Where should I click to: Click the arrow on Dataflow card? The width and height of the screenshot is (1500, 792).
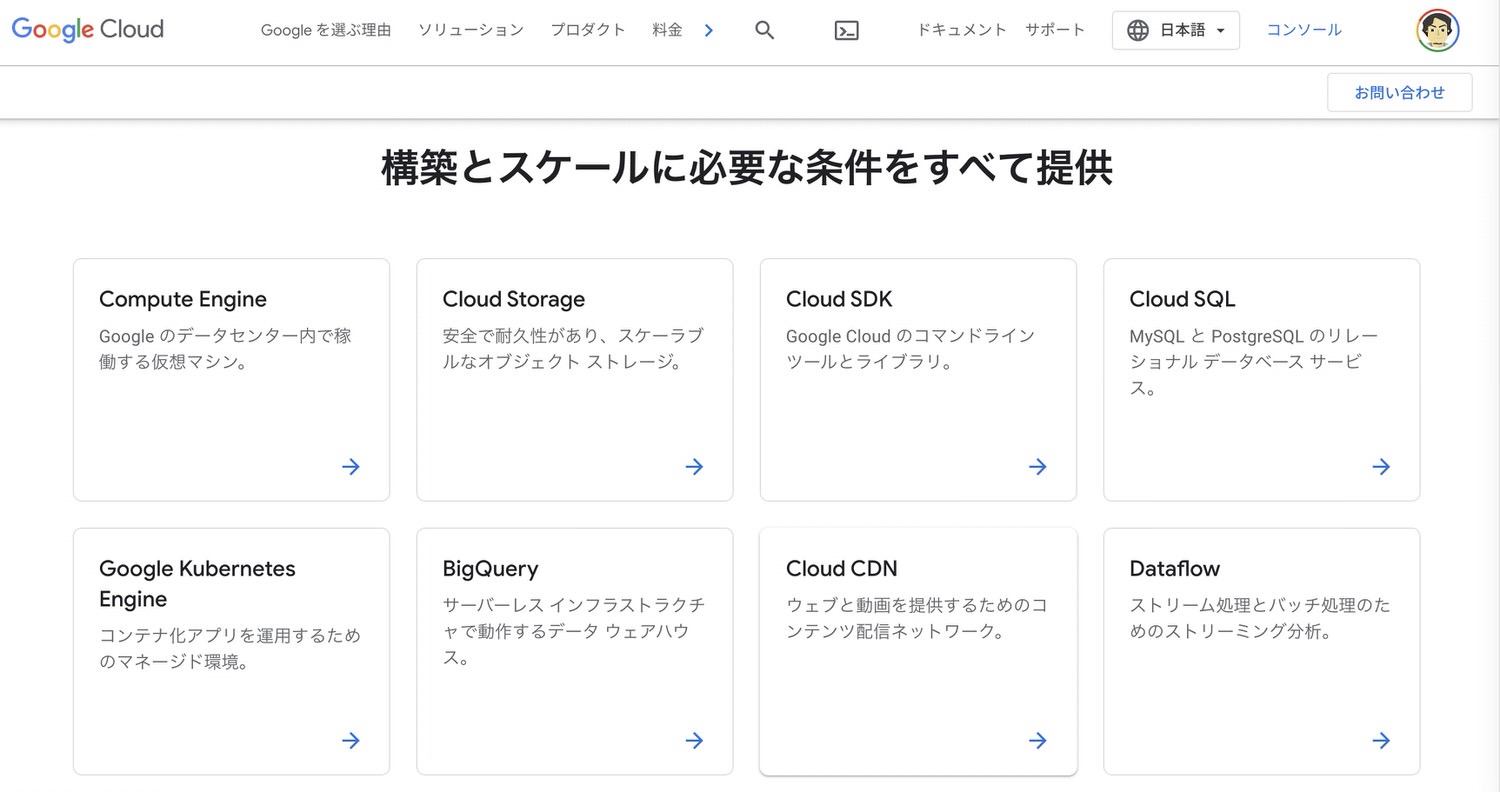click(1381, 740)
